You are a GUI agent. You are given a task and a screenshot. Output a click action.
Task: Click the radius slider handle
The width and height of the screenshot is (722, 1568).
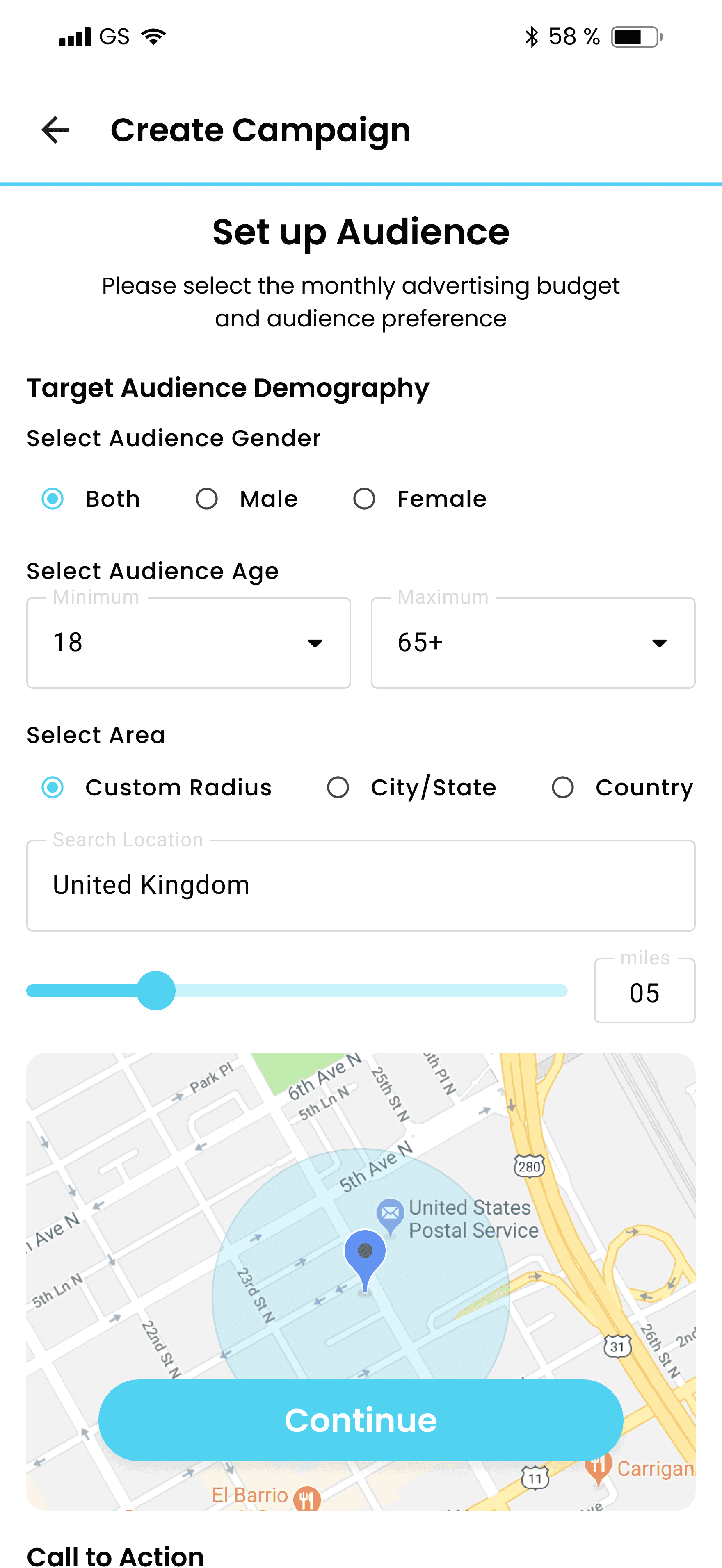click(156, 991)
